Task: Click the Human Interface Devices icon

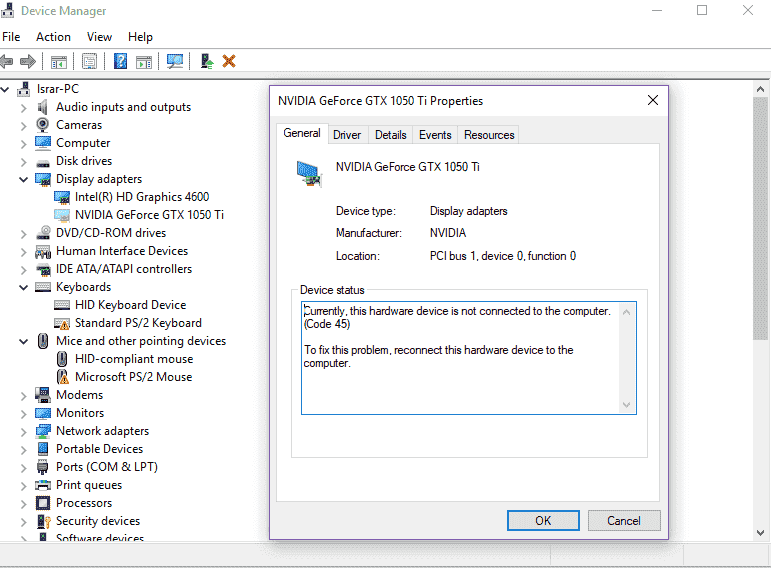Action: [x=43, y=252]
